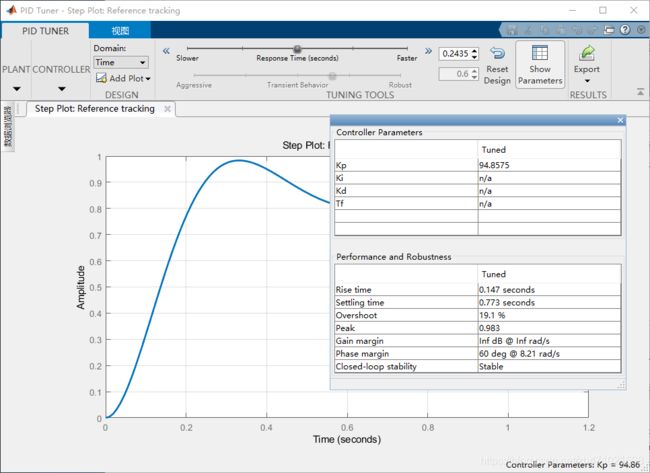Collapse the toolstrip with the minimize arrow
Viewport: 650px width, 473px height.
coord(640,92)
